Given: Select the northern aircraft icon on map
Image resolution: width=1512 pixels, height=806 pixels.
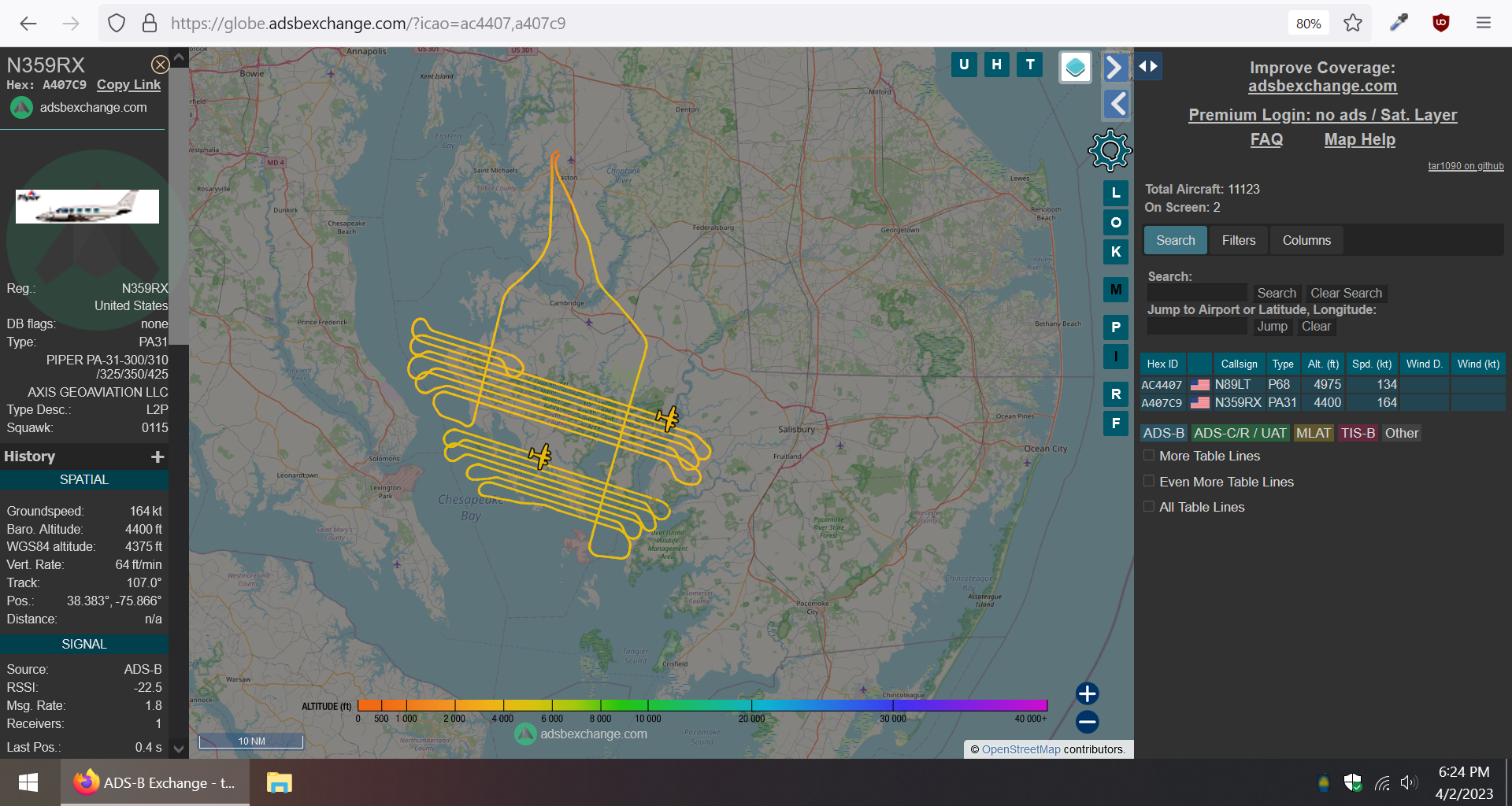Looking at the screenshot, I should (x=668, y=418).
